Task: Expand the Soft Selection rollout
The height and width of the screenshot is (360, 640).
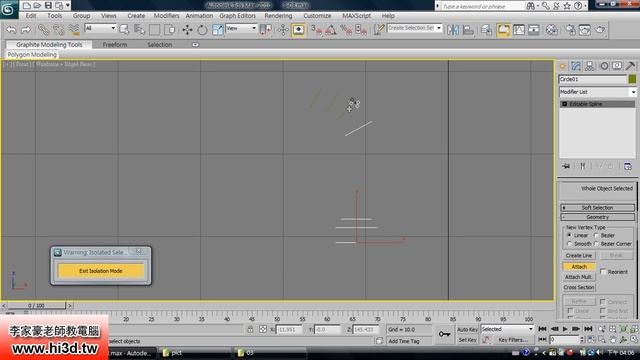Action: click(597, 208)
